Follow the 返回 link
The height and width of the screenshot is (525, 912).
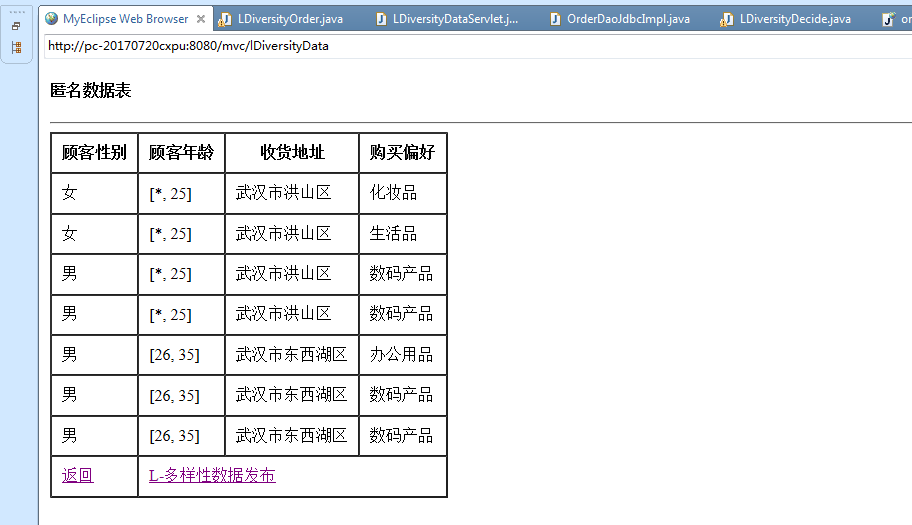77,476
